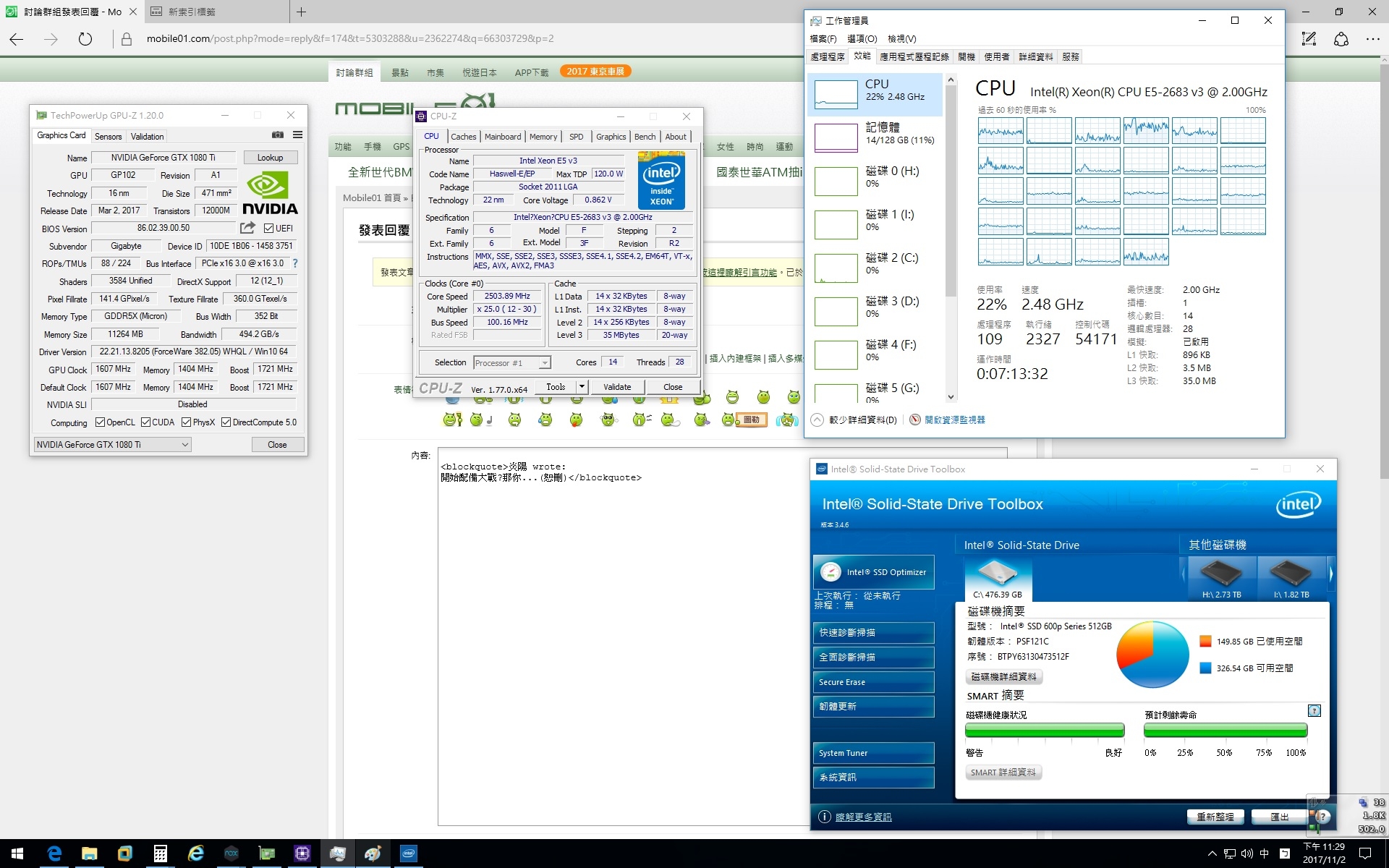The width and height of the screenshot is (1389, 868).
Task: Click the BIOS version share icon
Action: [x=247, y=228]
